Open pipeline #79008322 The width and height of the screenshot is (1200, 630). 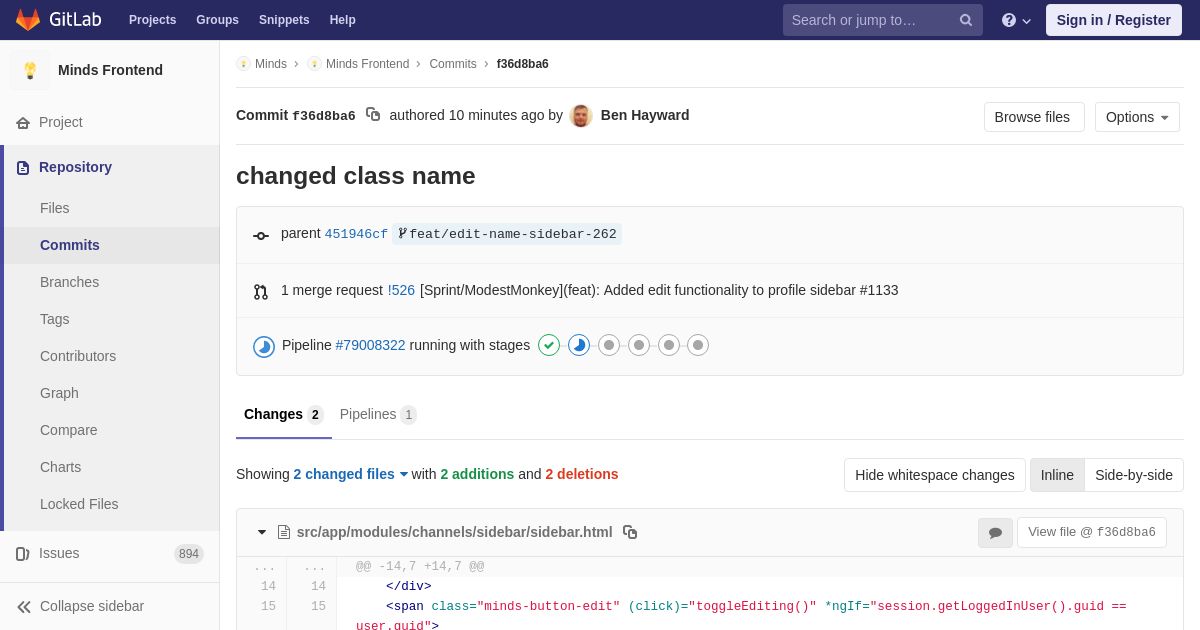371,345
